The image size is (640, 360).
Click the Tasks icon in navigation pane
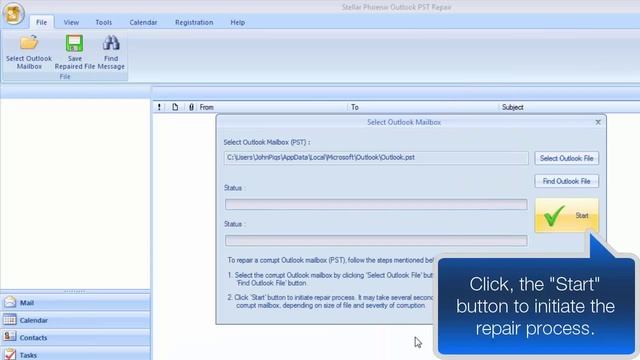coord(10,354)
